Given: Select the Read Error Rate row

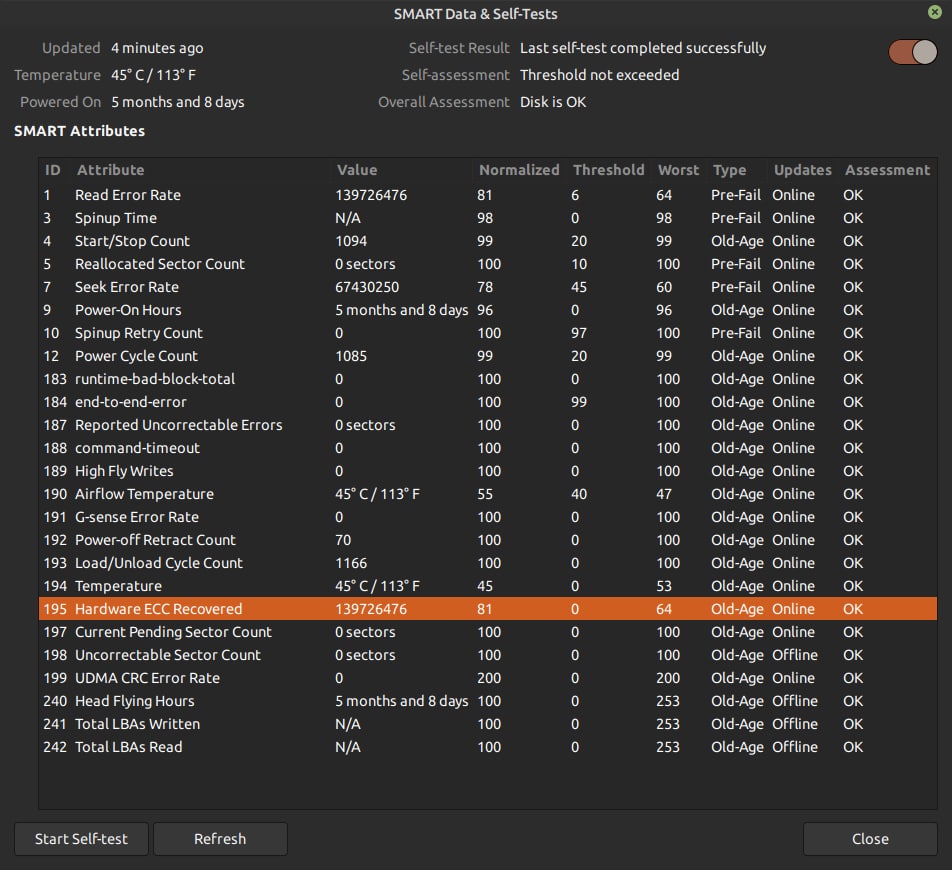Looking at the screenshot, I should pos(488,195).
